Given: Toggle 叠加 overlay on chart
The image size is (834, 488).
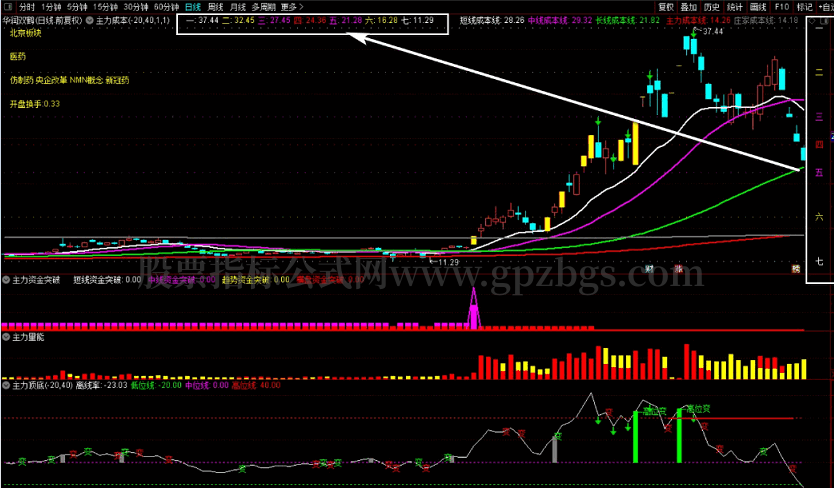Looking at the screenshot, I should click(688, 6).
